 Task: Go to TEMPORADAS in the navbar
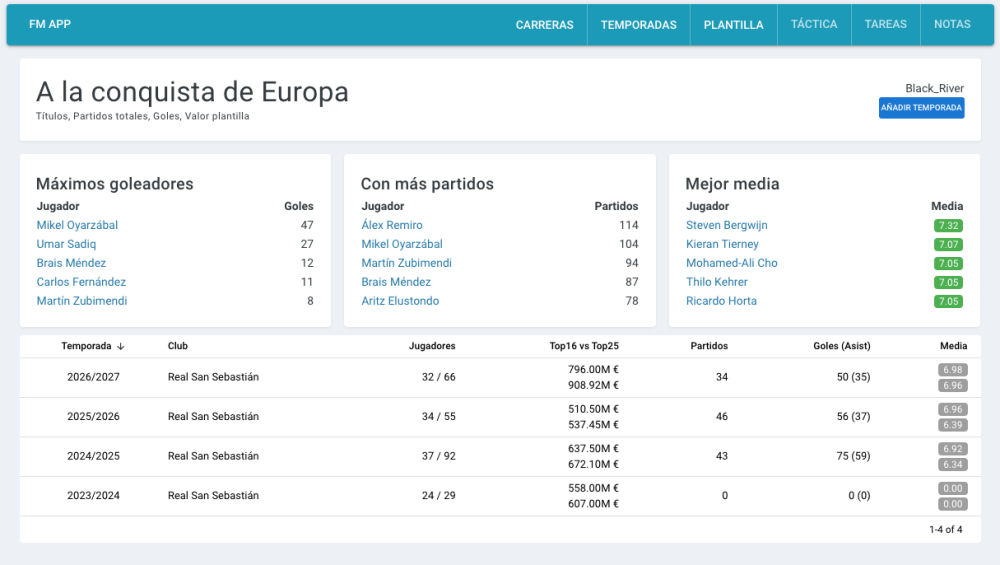638,25
